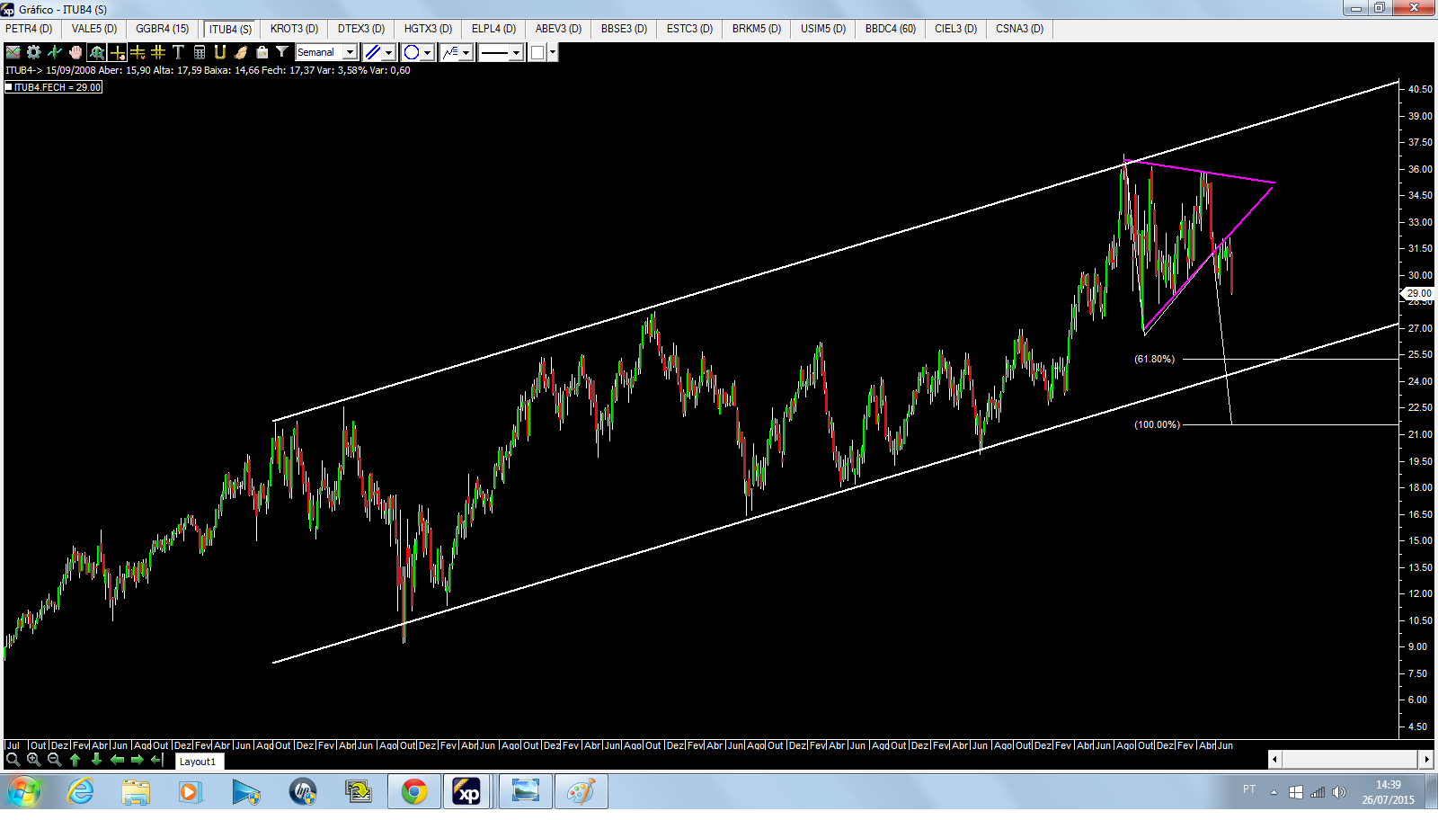Image resolution: width=1456 pixels, height=820 pixels.
Task: Open the calculator tool
Action: (201, 53)
